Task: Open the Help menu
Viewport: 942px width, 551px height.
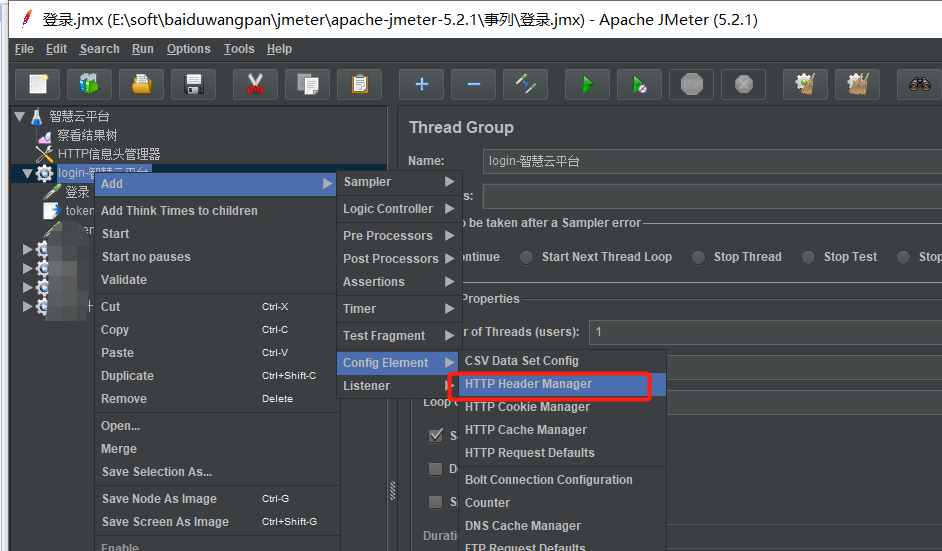Action: pos(279,49)
